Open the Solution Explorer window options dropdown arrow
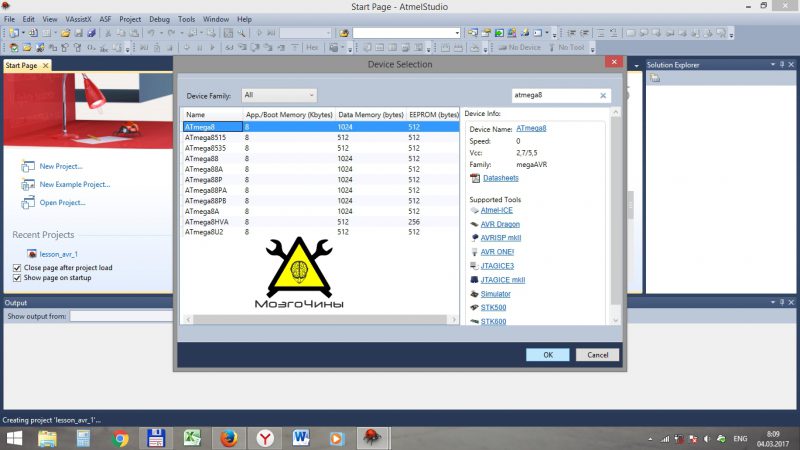Screen dimensions: 800x450 click(772, 65)
